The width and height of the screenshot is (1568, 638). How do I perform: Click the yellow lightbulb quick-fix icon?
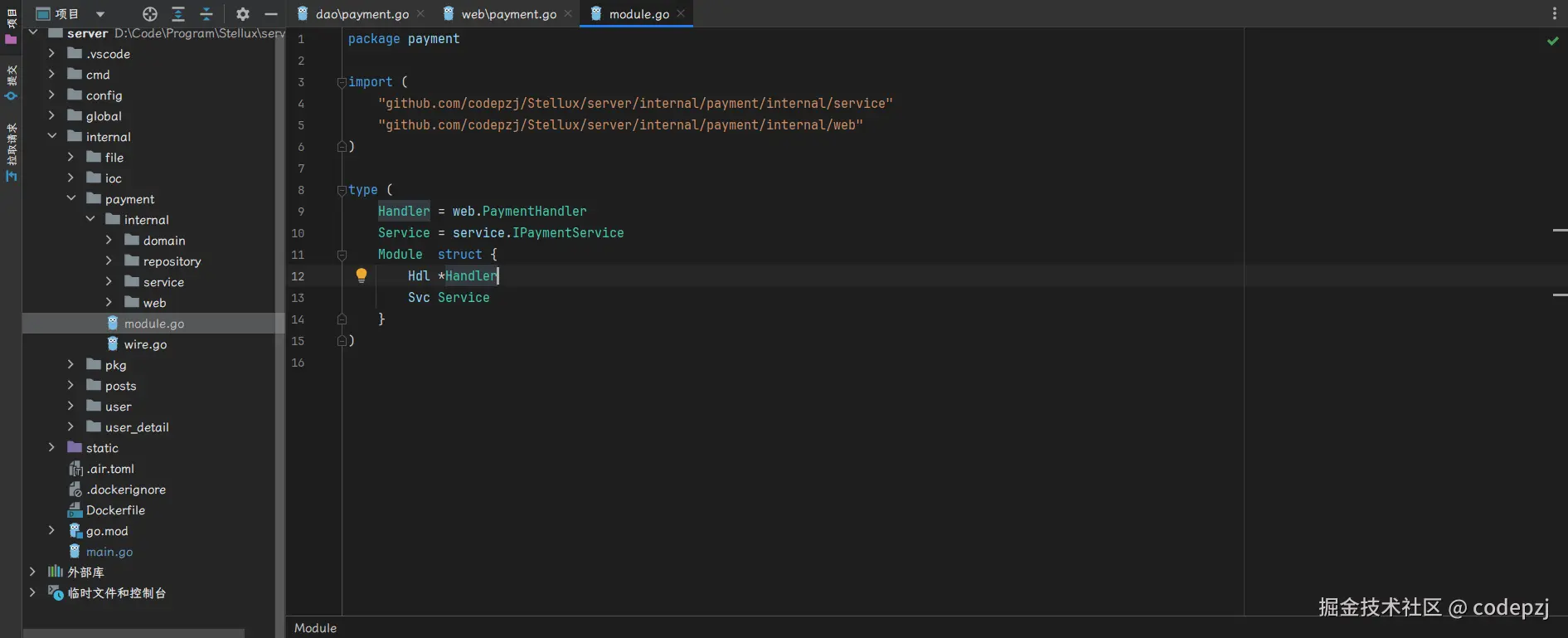click(x=362, y=275)
